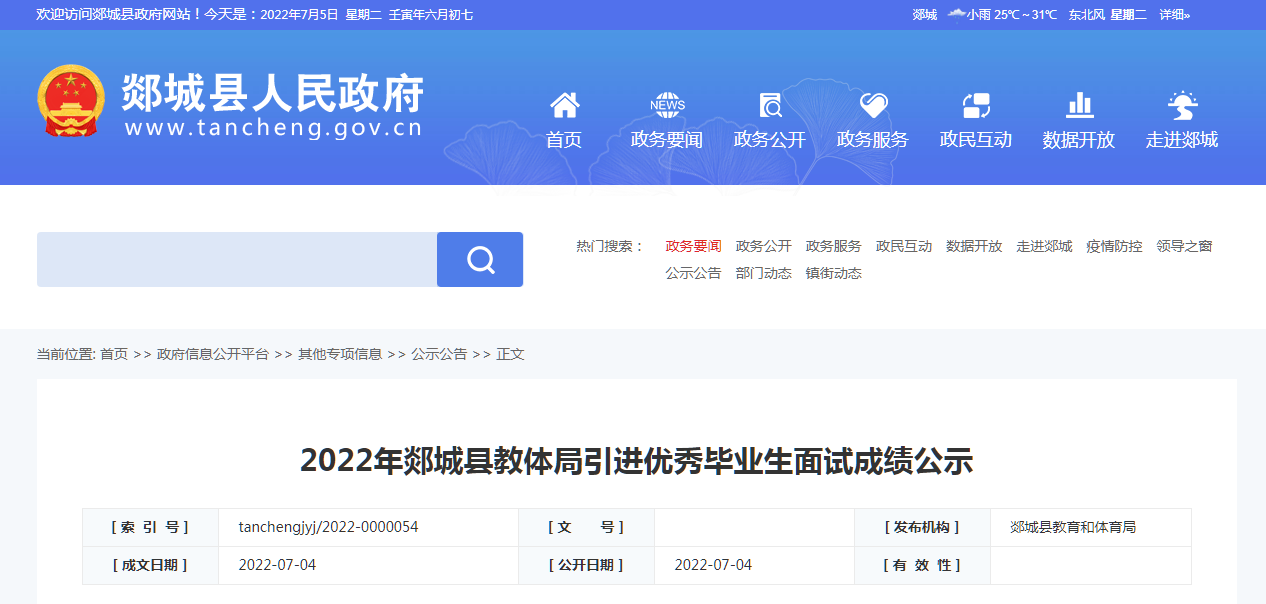Image resolution: width=1266 pixels, height=604 pixels.
Task: Click breadcrumb link 政府信息公开平台
Action: click(x=213, y=354)
